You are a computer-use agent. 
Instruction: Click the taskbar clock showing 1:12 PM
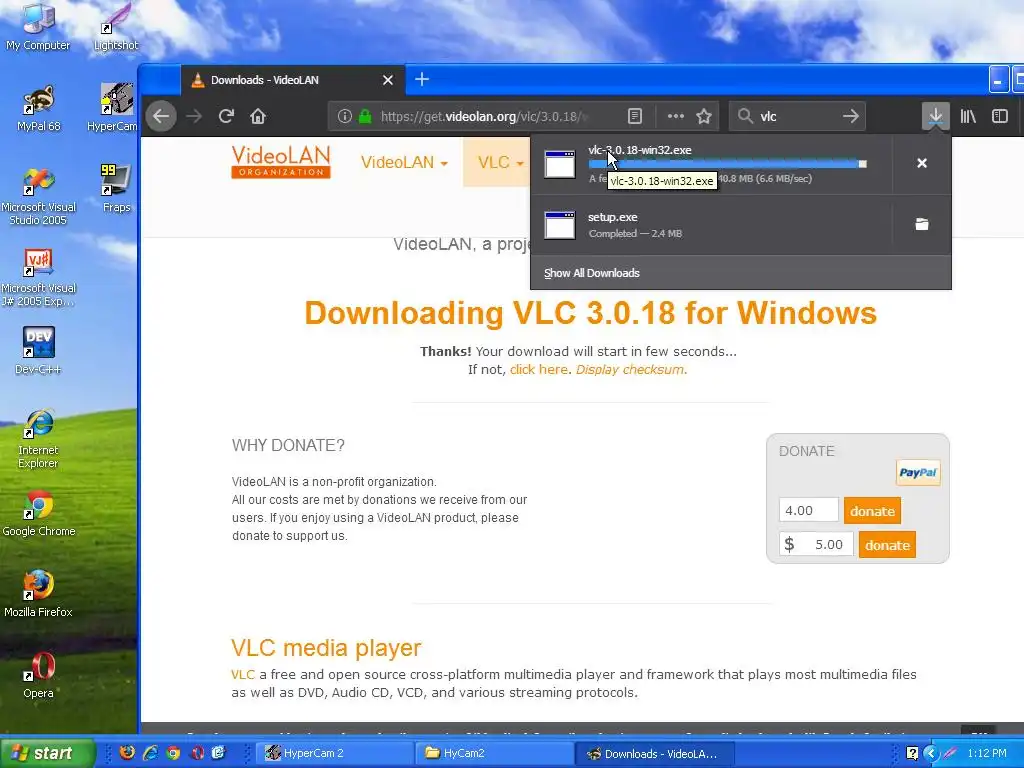click(987, 753)
